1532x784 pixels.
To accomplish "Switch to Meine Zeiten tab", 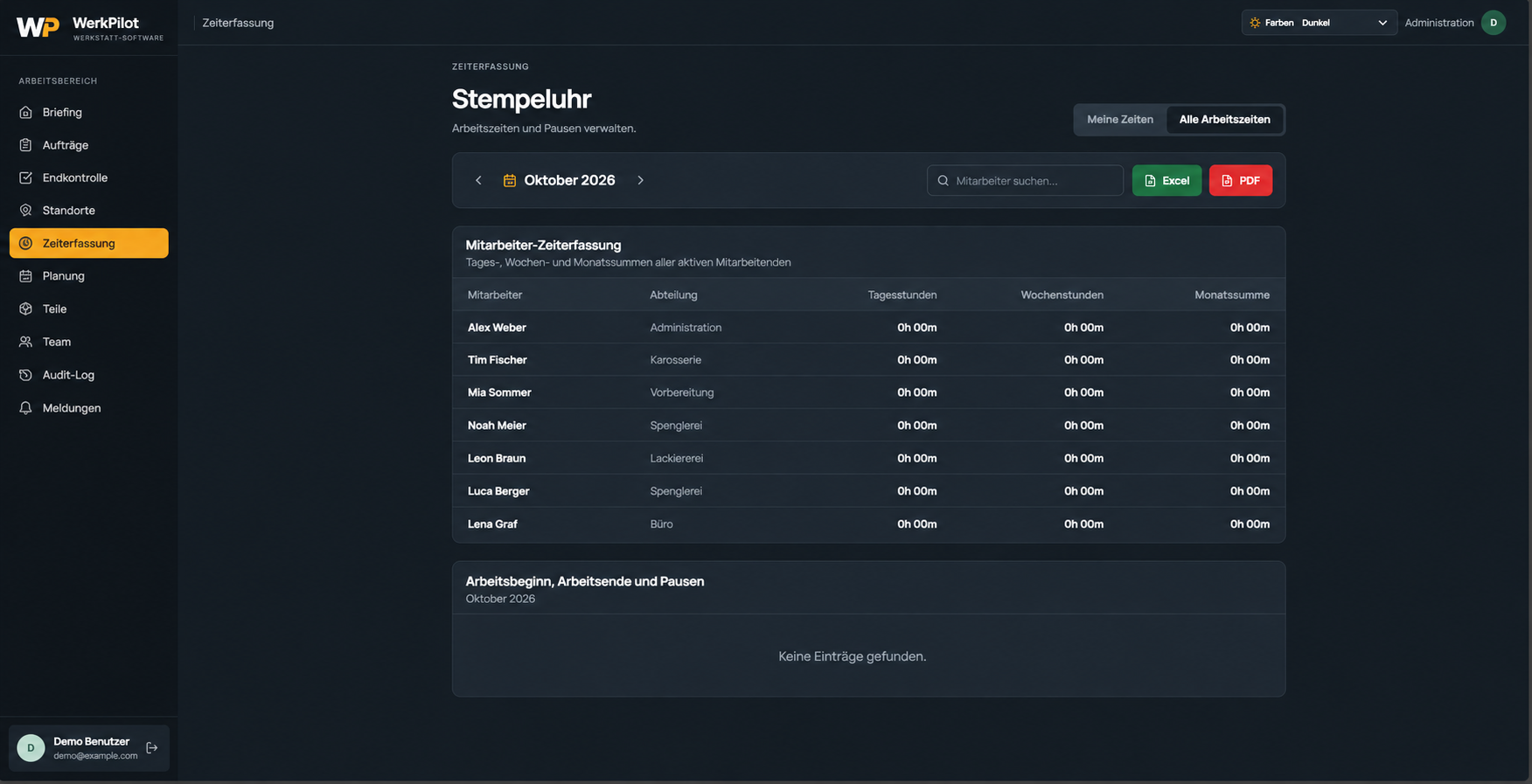I will pos(1120,120).
